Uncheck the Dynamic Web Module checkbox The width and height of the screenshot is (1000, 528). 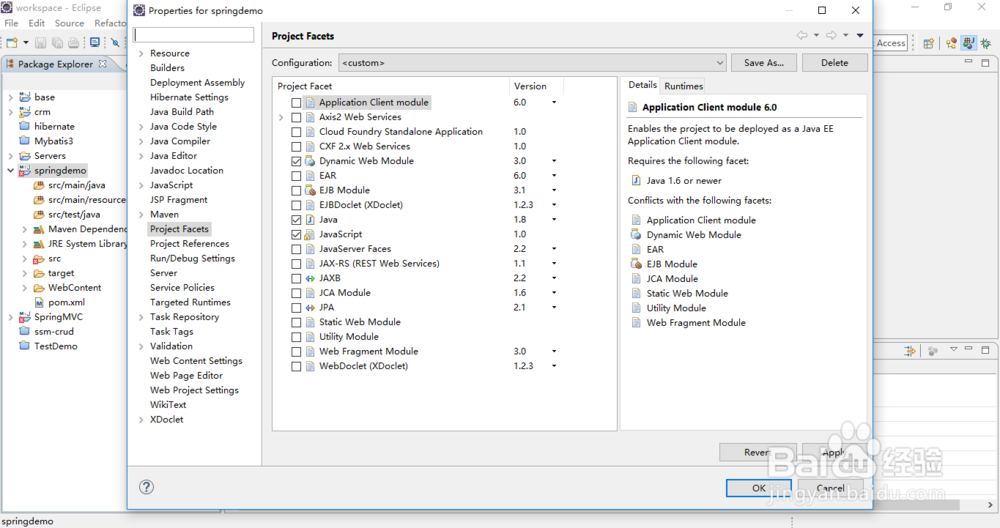click(296, 161)
